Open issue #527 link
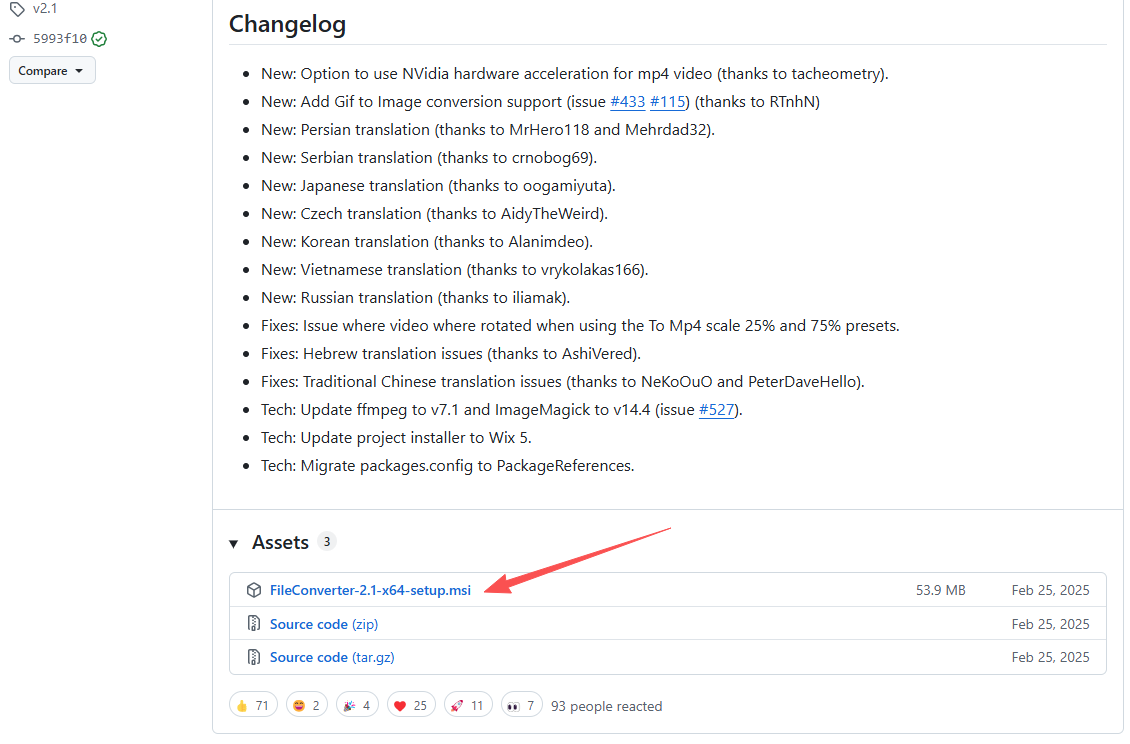The height and width of the screenshot is (744, 1130). point(717,410)
